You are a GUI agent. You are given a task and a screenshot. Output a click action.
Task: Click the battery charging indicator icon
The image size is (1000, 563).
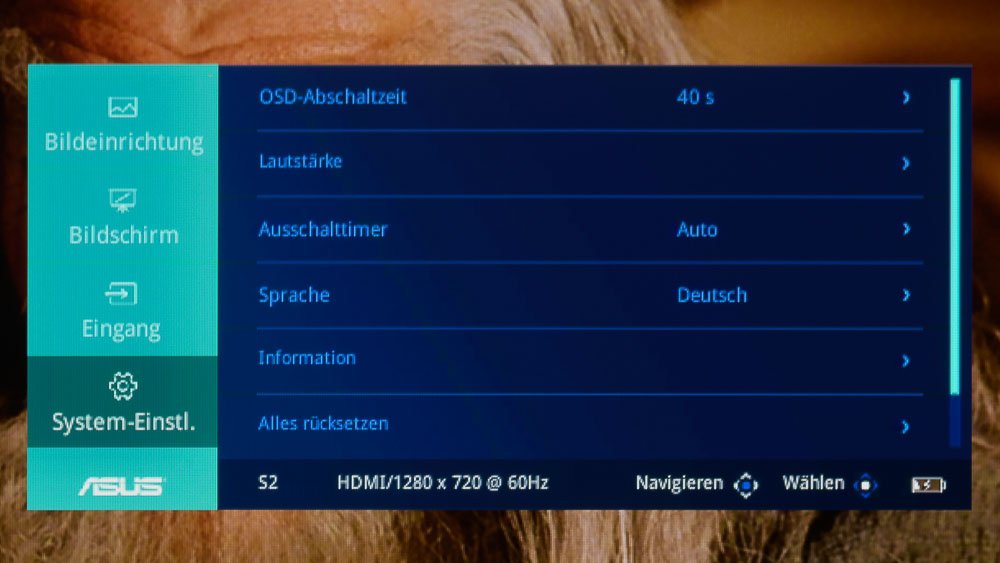pyautogui.click(x=929, y=485)
